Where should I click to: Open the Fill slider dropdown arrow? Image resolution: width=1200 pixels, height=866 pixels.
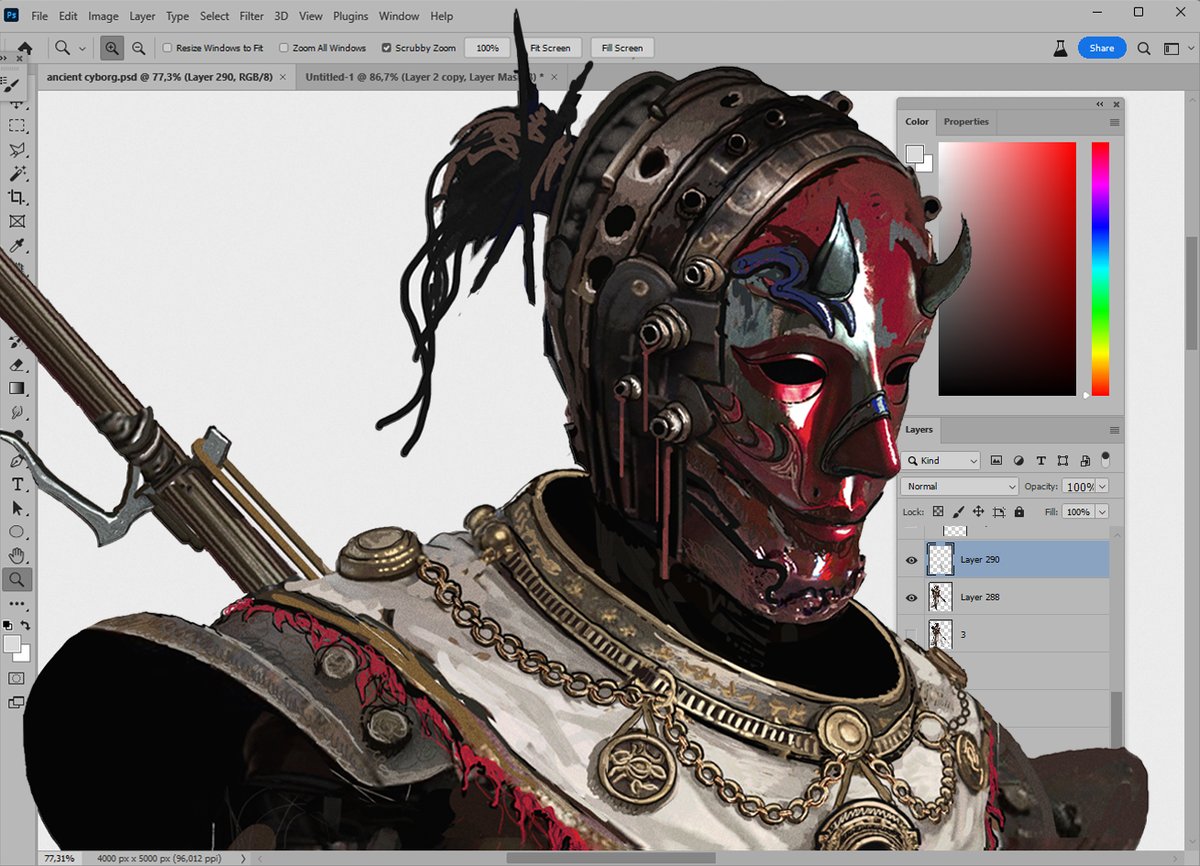[x=1102, y=512]
